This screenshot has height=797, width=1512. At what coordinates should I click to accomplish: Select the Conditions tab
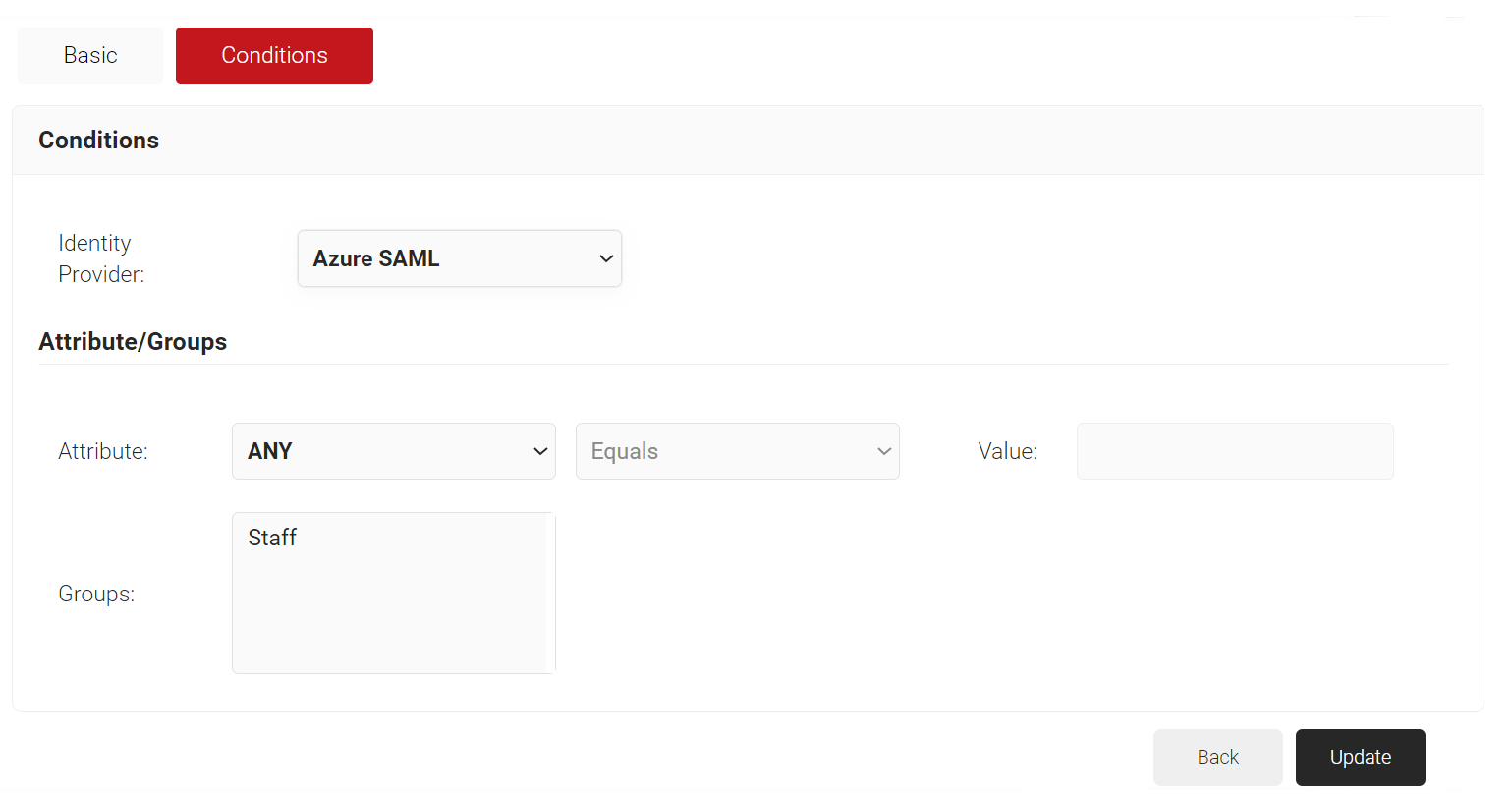(274, 56)
